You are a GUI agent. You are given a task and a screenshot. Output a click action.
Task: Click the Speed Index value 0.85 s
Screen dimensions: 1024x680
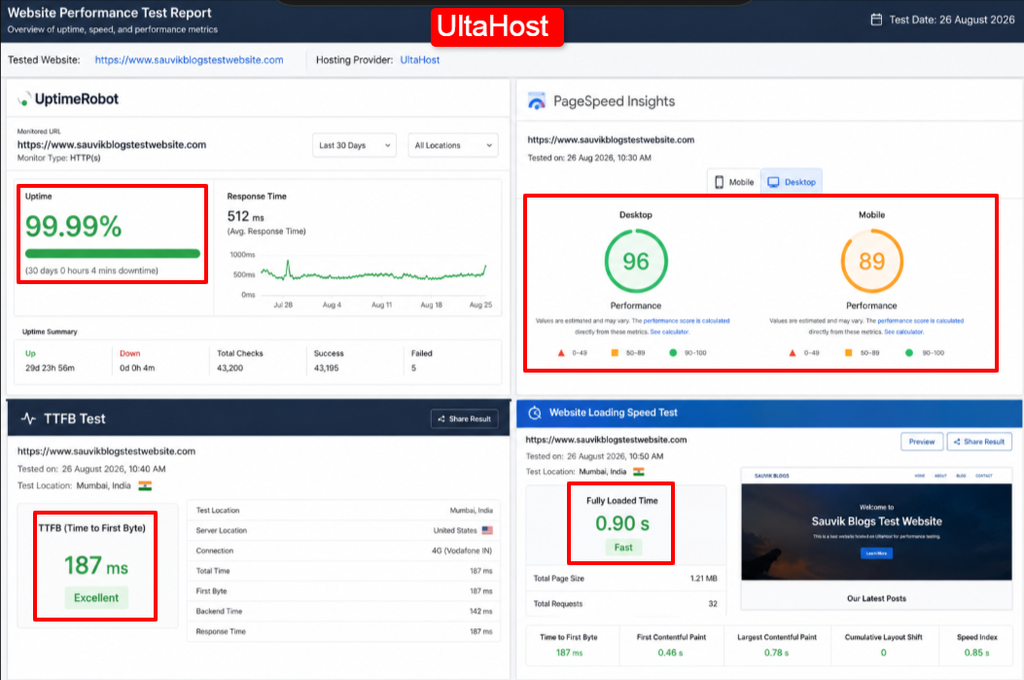coord(976,653)
